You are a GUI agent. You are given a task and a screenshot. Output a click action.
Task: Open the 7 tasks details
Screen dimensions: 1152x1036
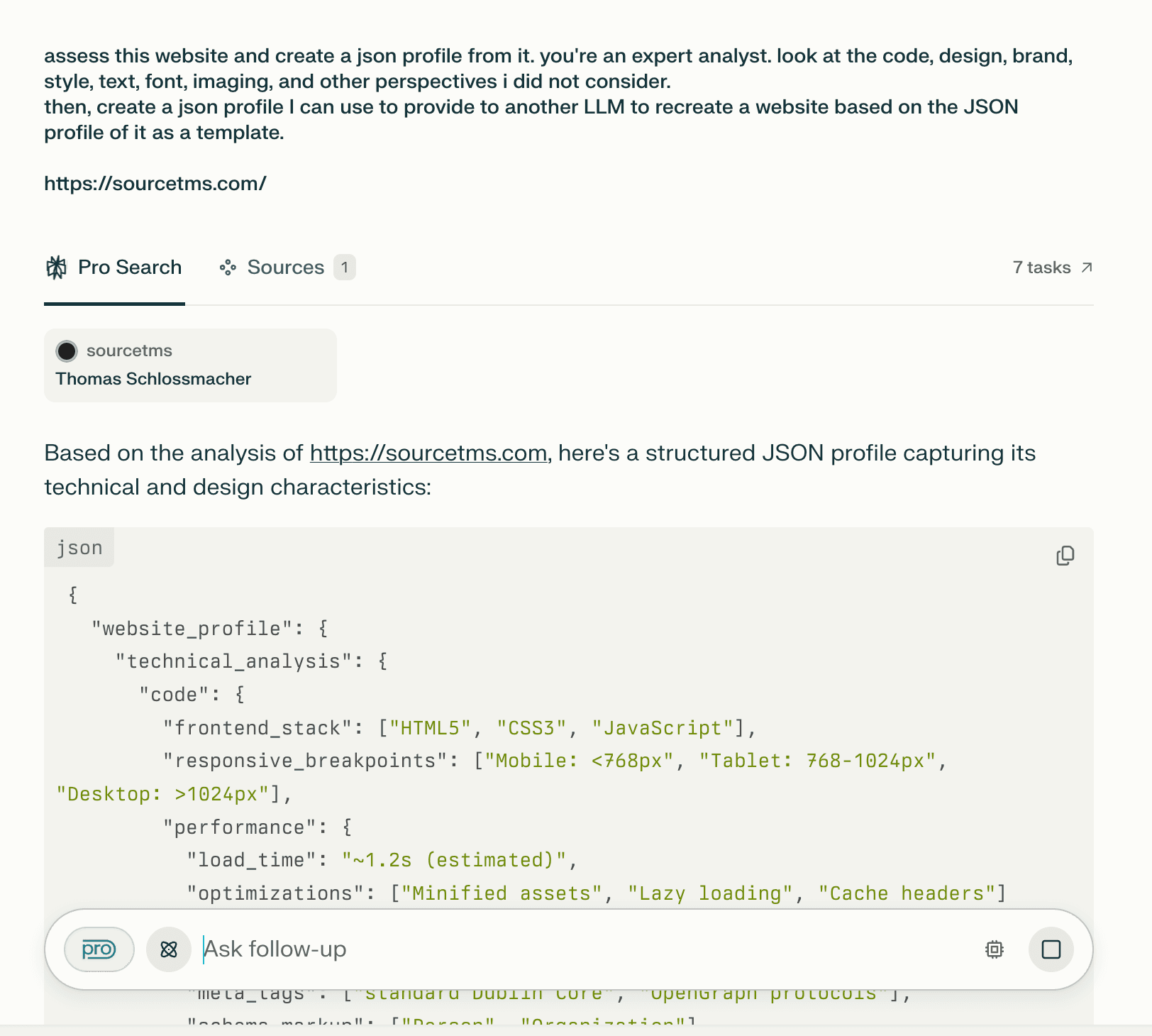pyautogui.click(x=1042, y=268)
